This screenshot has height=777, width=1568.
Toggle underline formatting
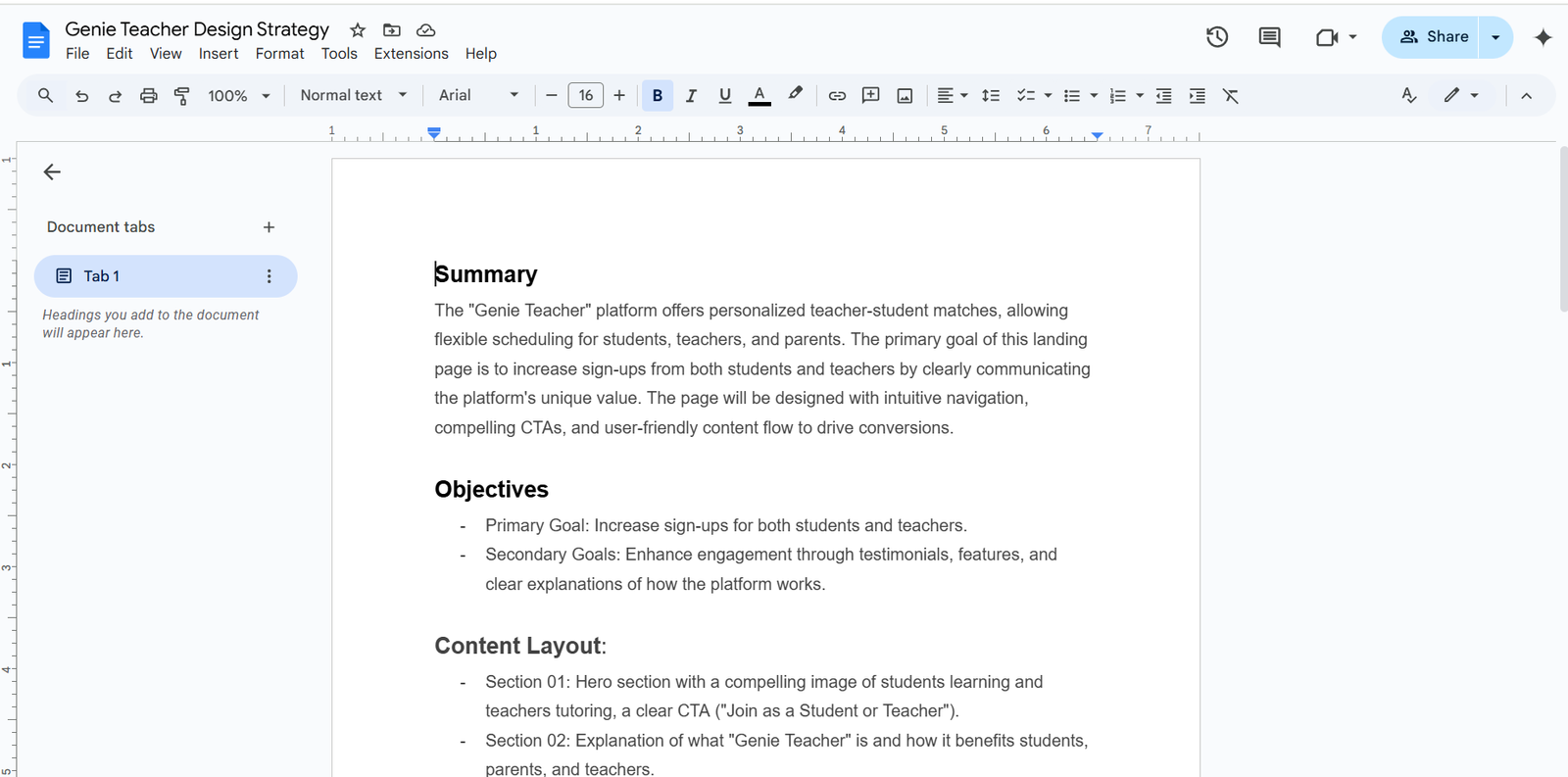(x=725, y=95)
